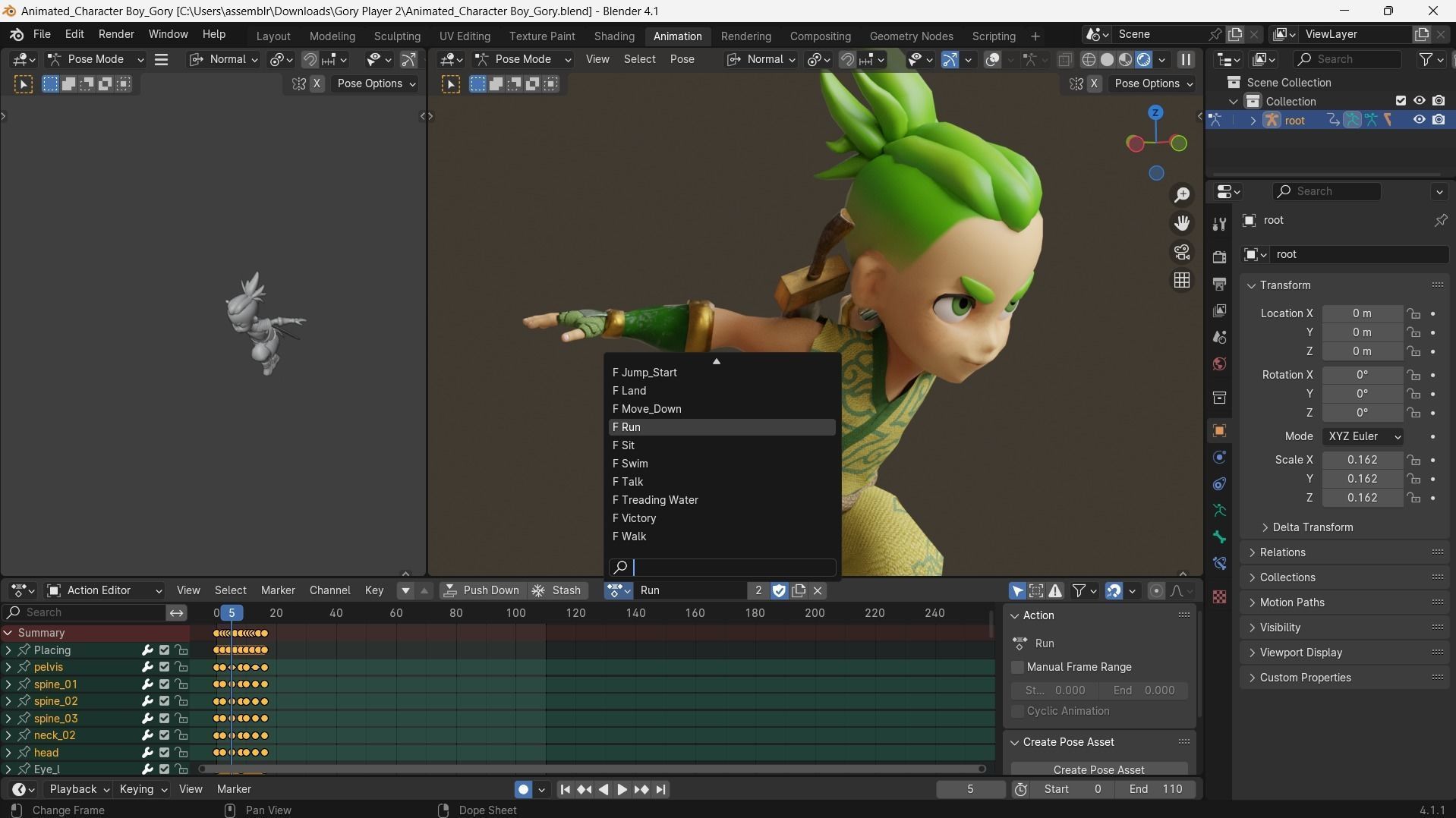Switch to the Shading workspace tab

(614, 36)
